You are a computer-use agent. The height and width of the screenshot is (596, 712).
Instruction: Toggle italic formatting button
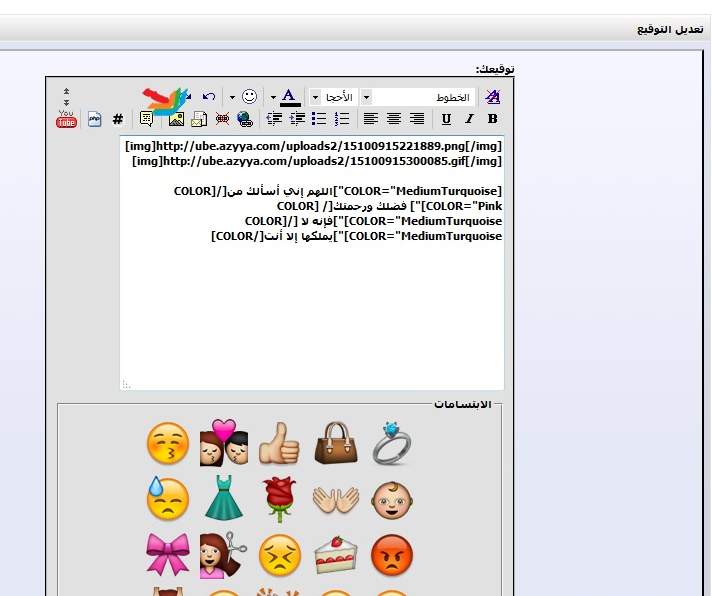click(469, 119)
